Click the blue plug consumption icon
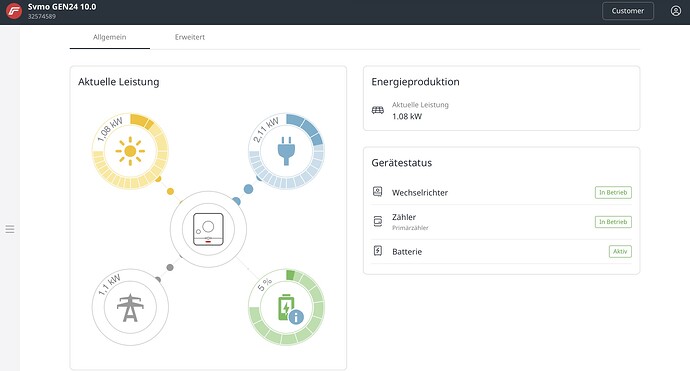Viewport: 690px width, 371px height. [286, 151]
